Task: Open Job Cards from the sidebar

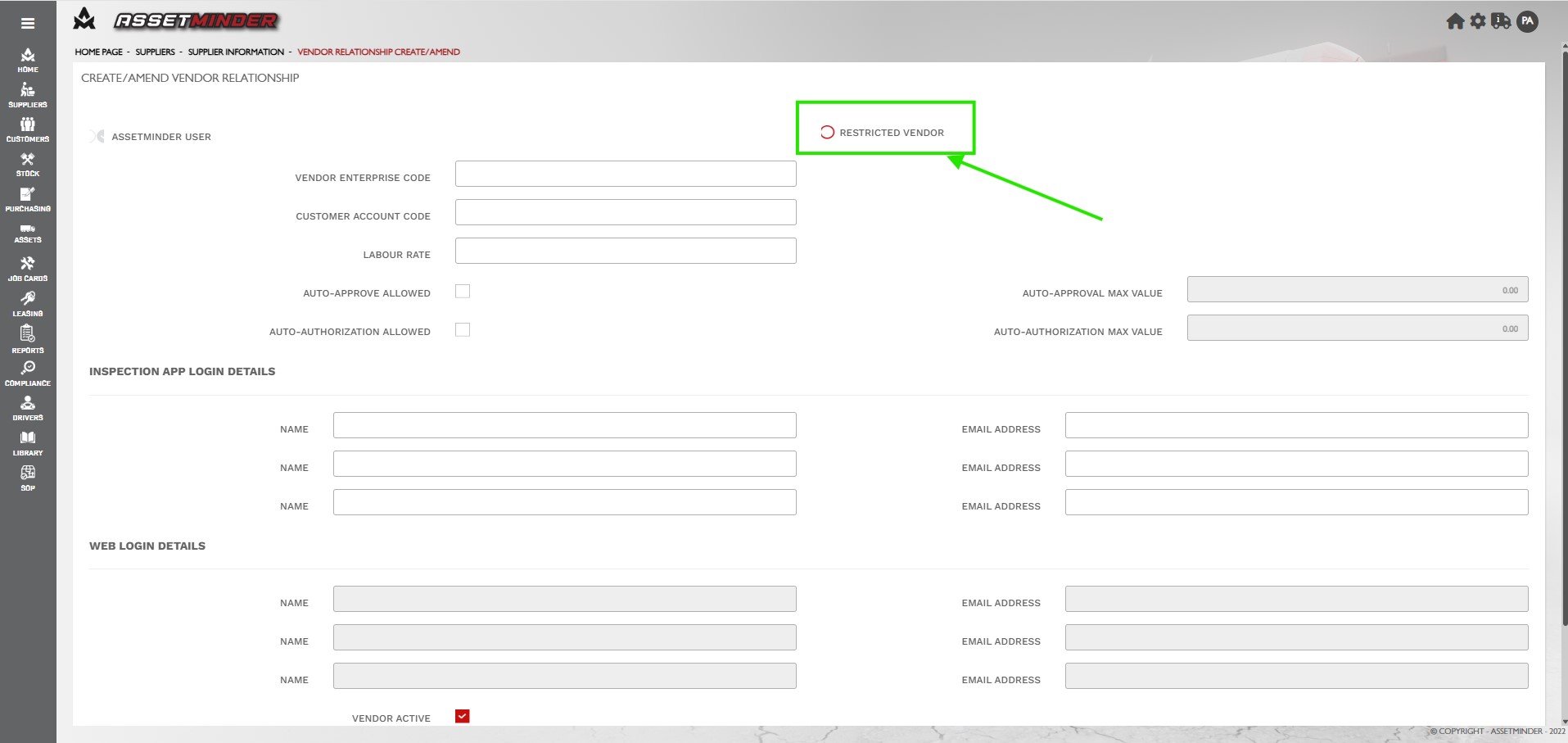Action: 28,268
